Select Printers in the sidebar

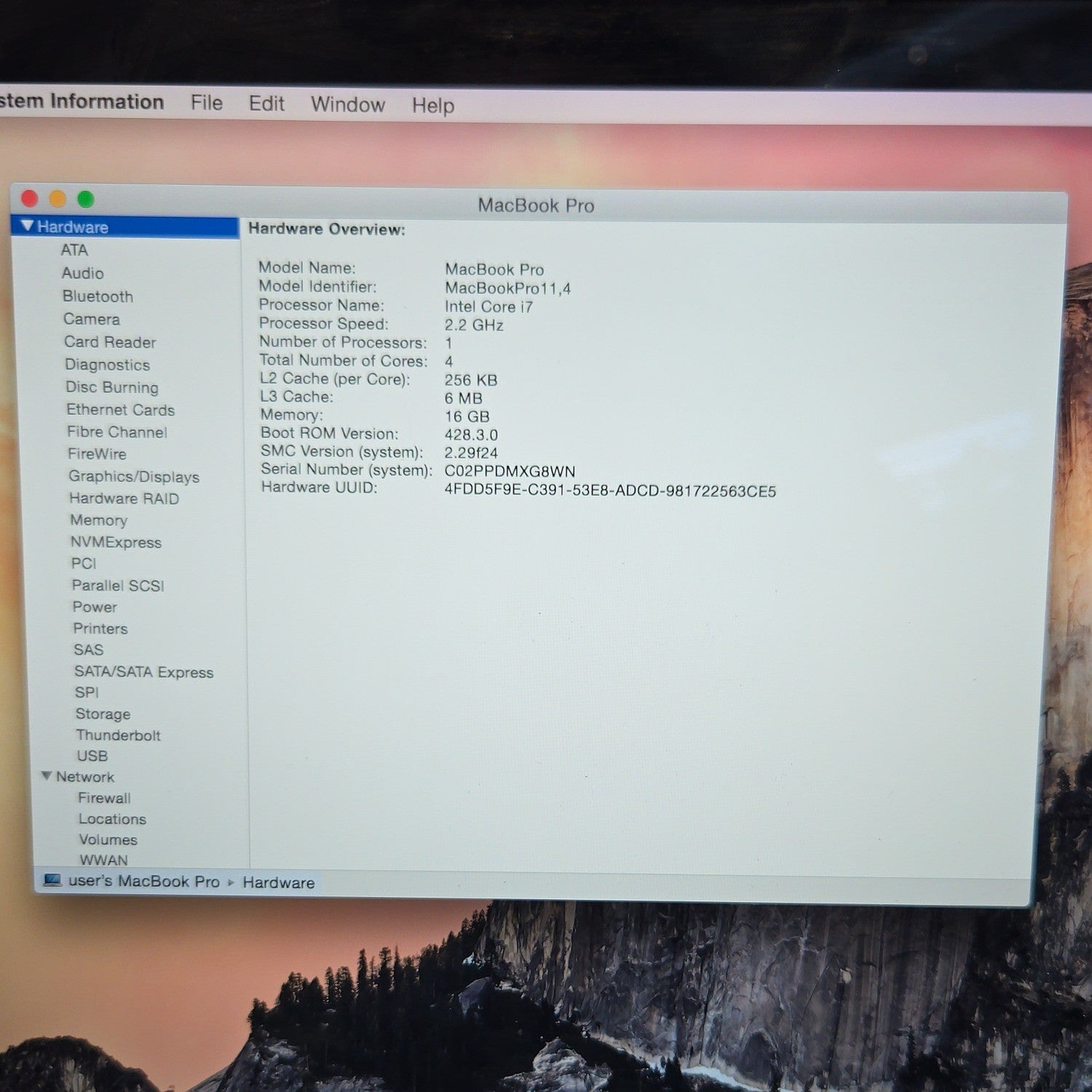coord(100,628)
